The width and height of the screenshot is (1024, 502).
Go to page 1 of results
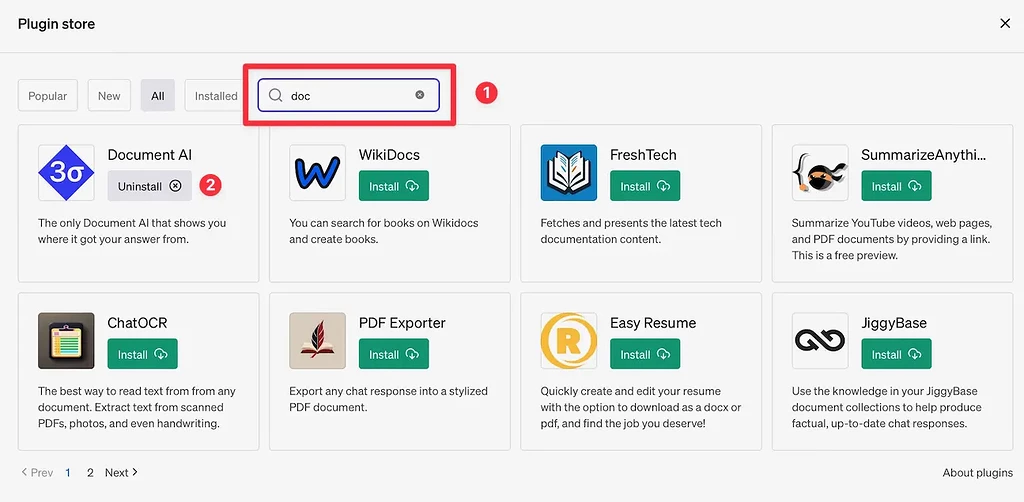coord(68,473)
